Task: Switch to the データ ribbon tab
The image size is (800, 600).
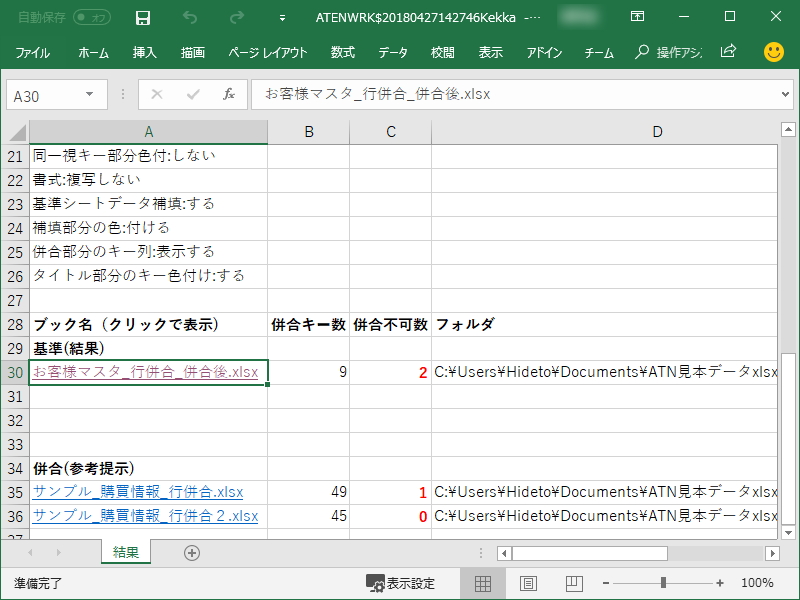Action: [391, 54]
